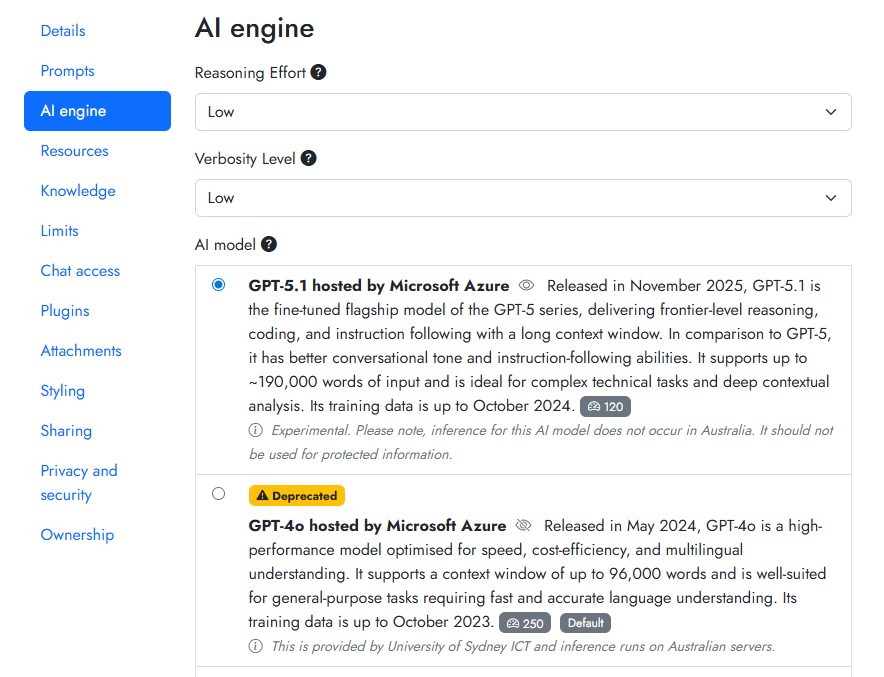Go to the Prompts section
The width and height of the screenshot is (884, 677).
(x=67, y=71)
